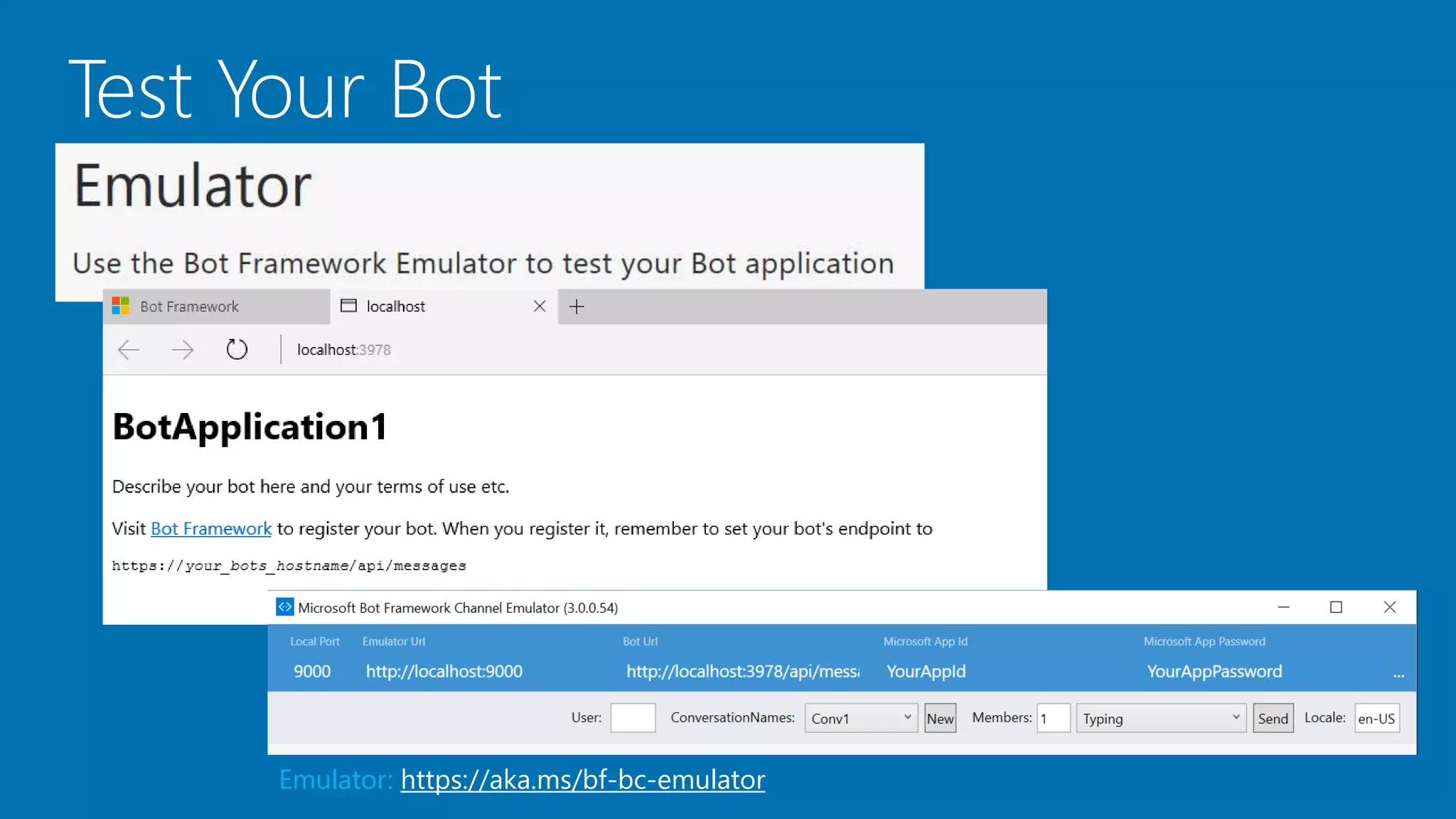Screen dimensions: 1456x819
Task: Click the User text box
Action: pyautogui.click(x=633, y=718)
